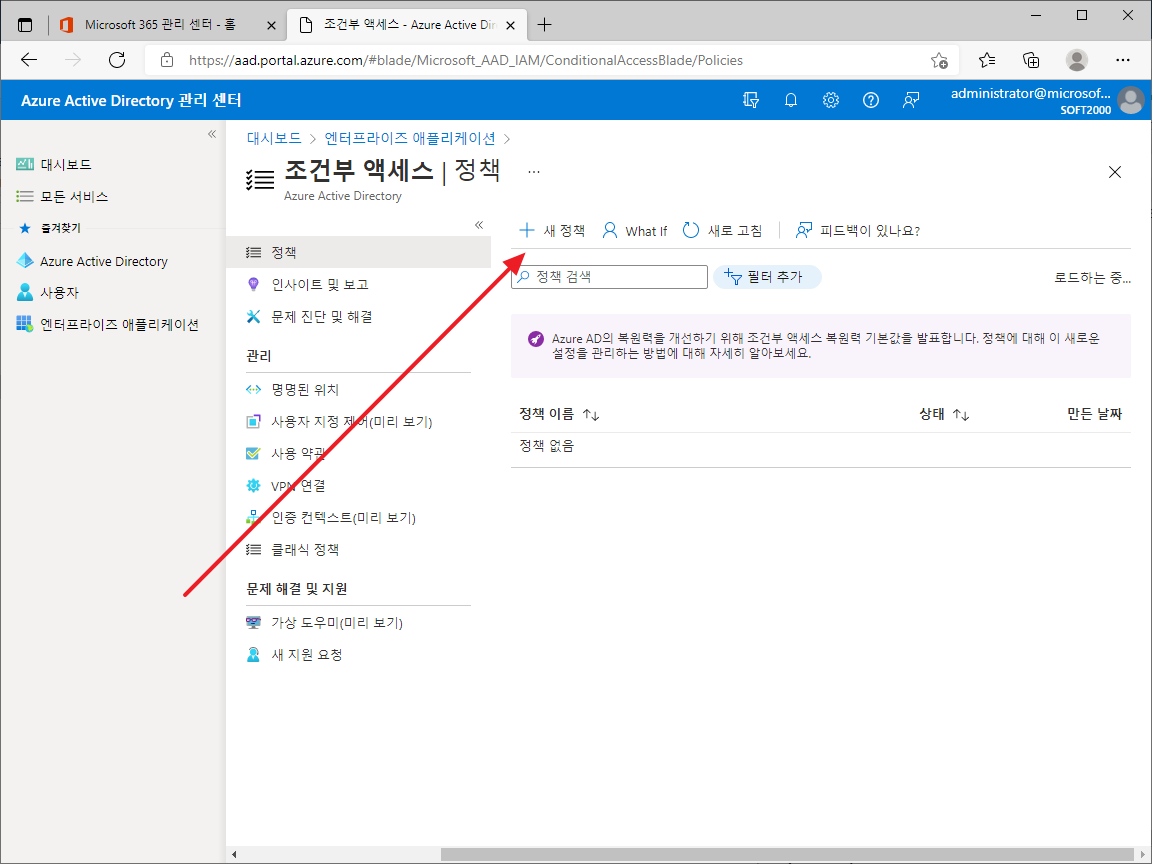Click the 새 정책 button

(x=552, y=231)
